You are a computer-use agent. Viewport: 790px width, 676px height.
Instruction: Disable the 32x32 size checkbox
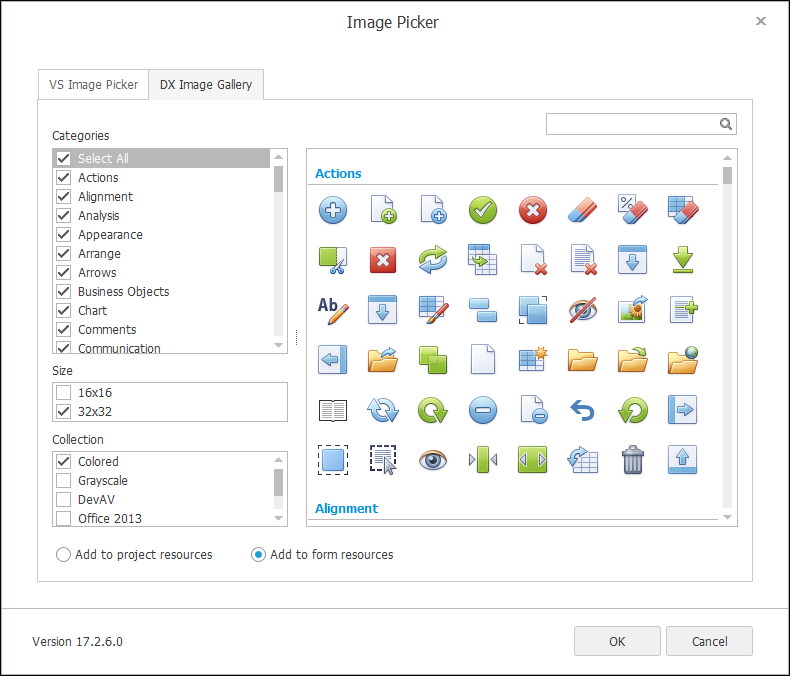(x=63, y=412)
